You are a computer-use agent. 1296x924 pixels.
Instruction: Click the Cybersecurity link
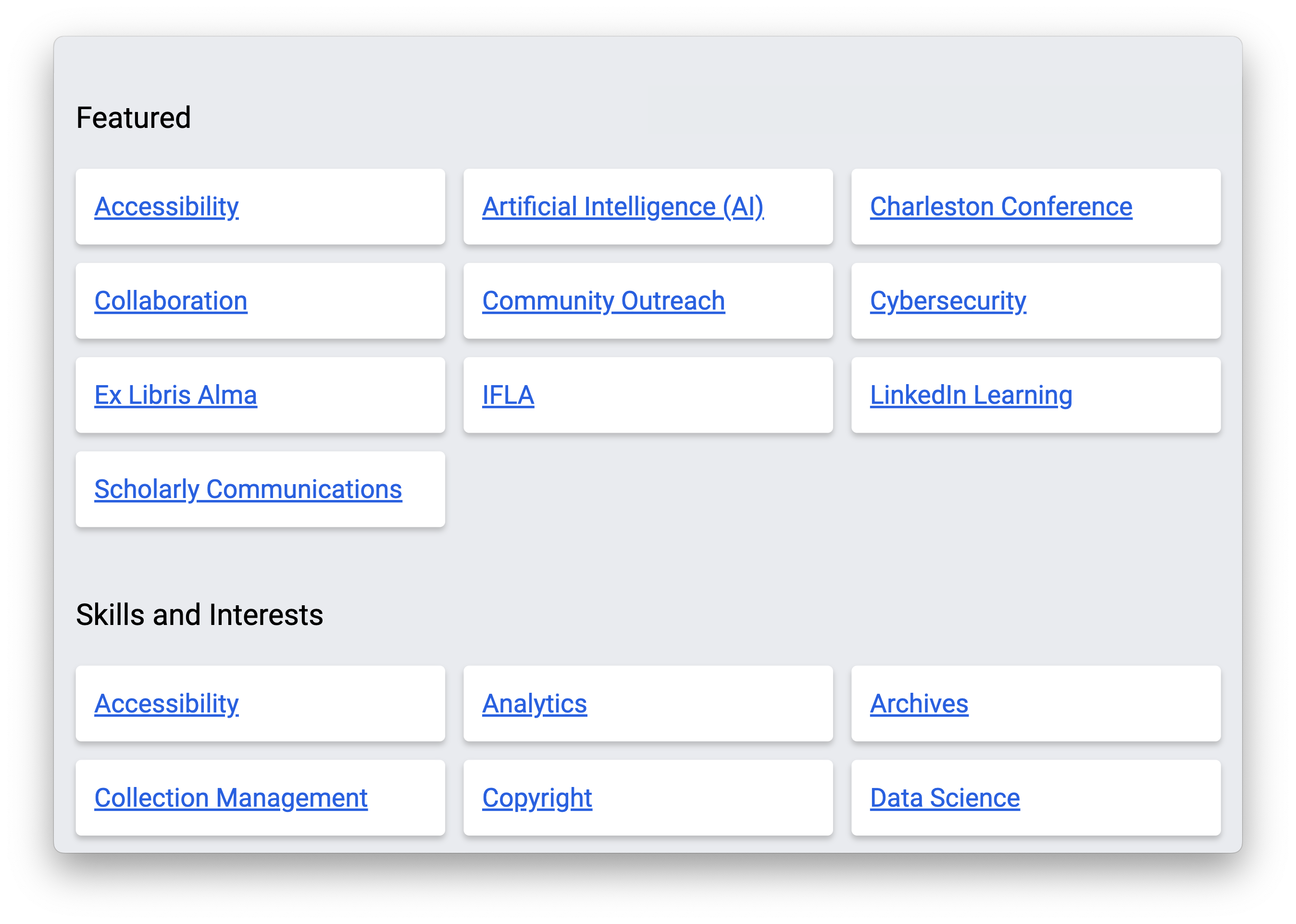[948, 301]
